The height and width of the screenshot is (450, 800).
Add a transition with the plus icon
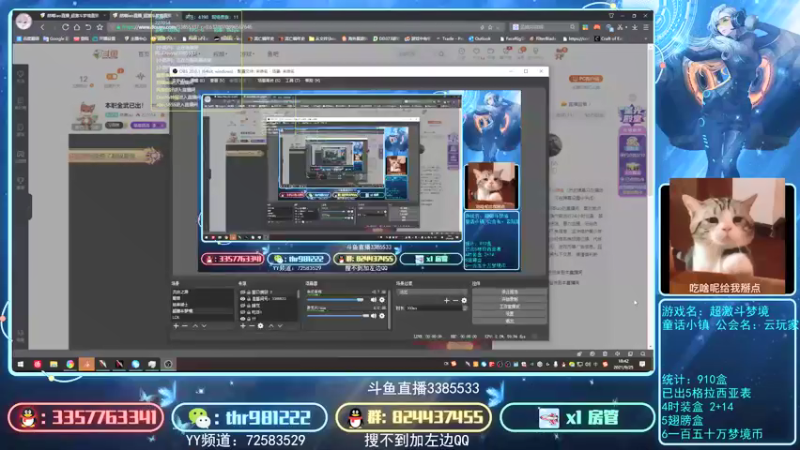coord(446,301)
